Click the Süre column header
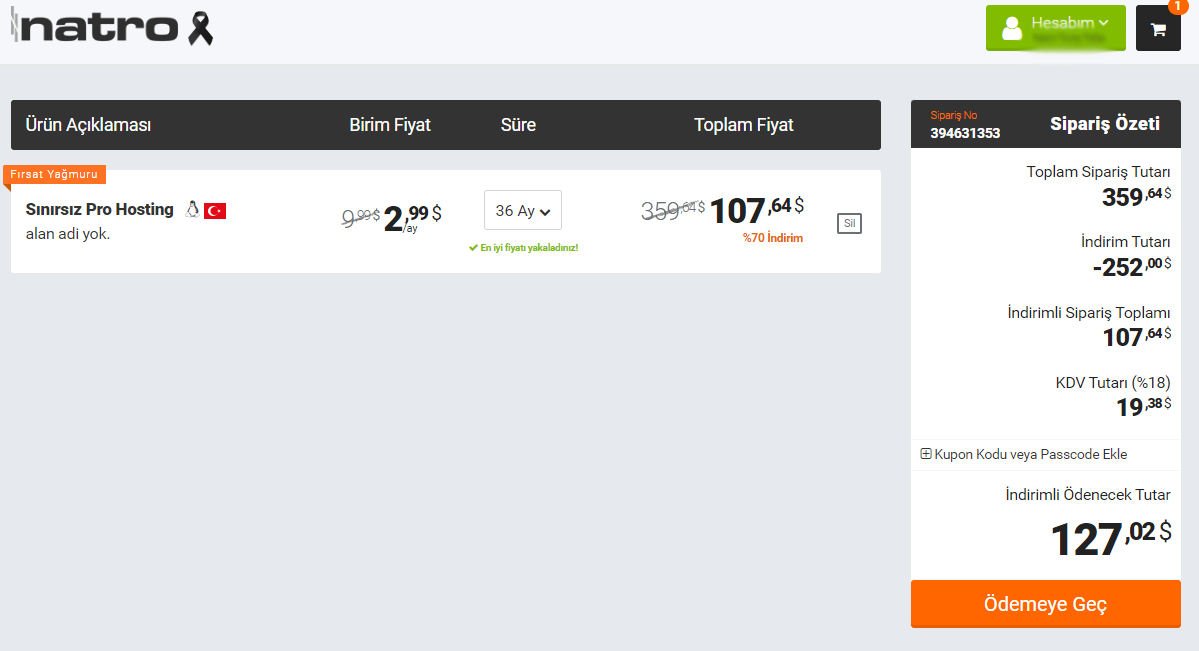 tap(518, 125)
